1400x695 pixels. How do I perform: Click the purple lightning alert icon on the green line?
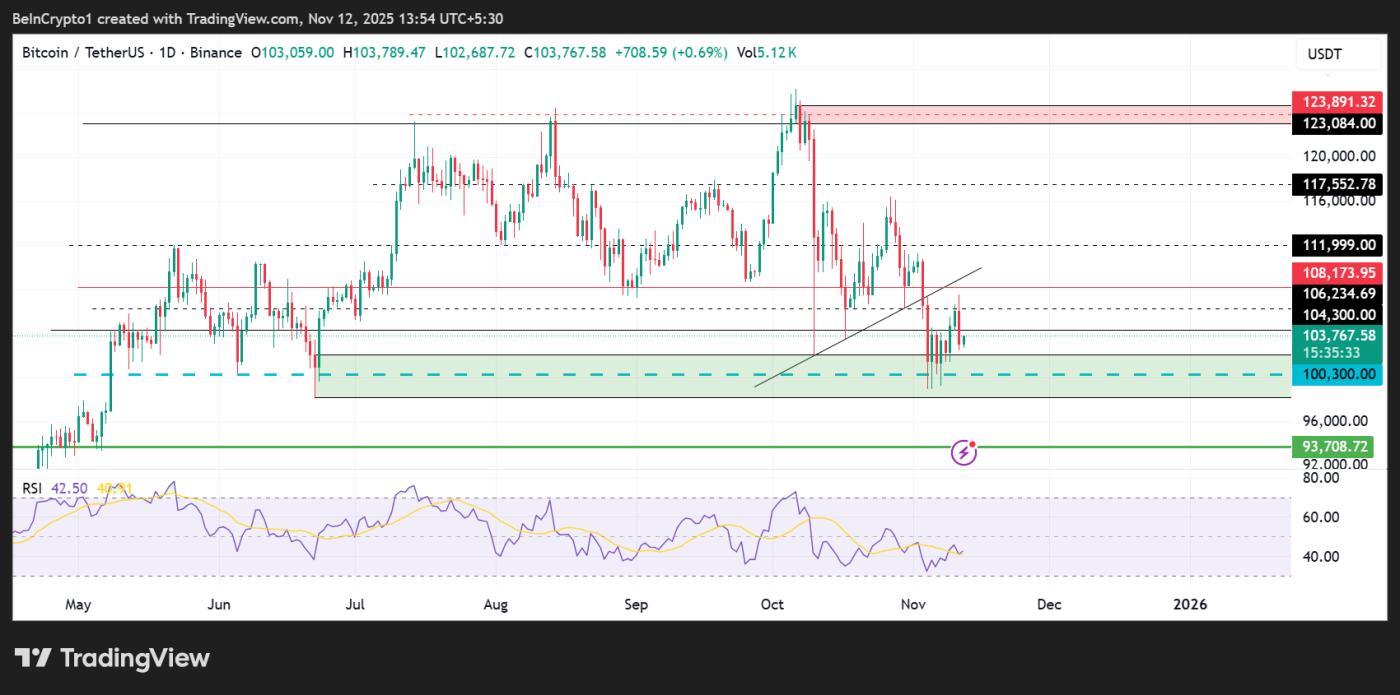tap(963, 451)
